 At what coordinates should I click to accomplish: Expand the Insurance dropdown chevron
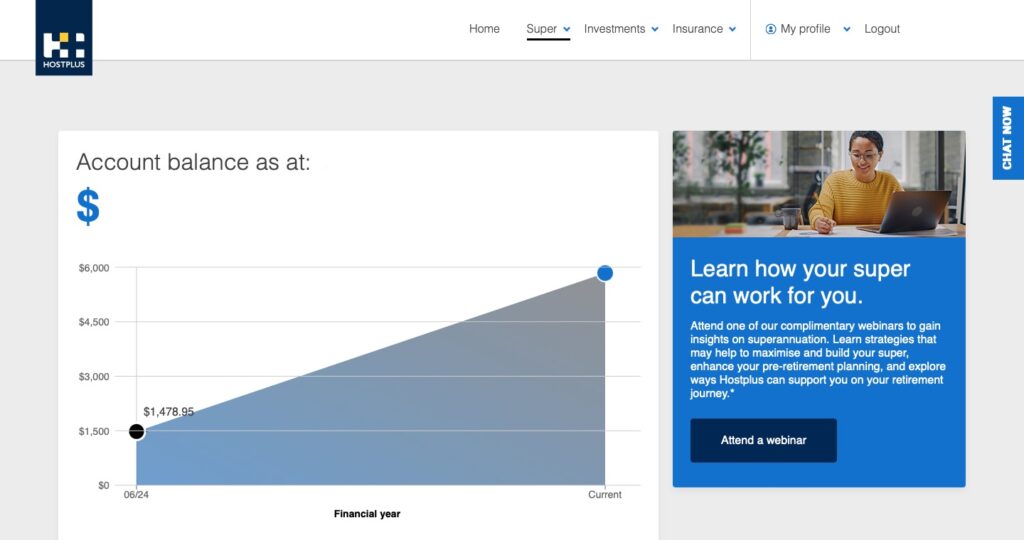(x=733, y=29)
